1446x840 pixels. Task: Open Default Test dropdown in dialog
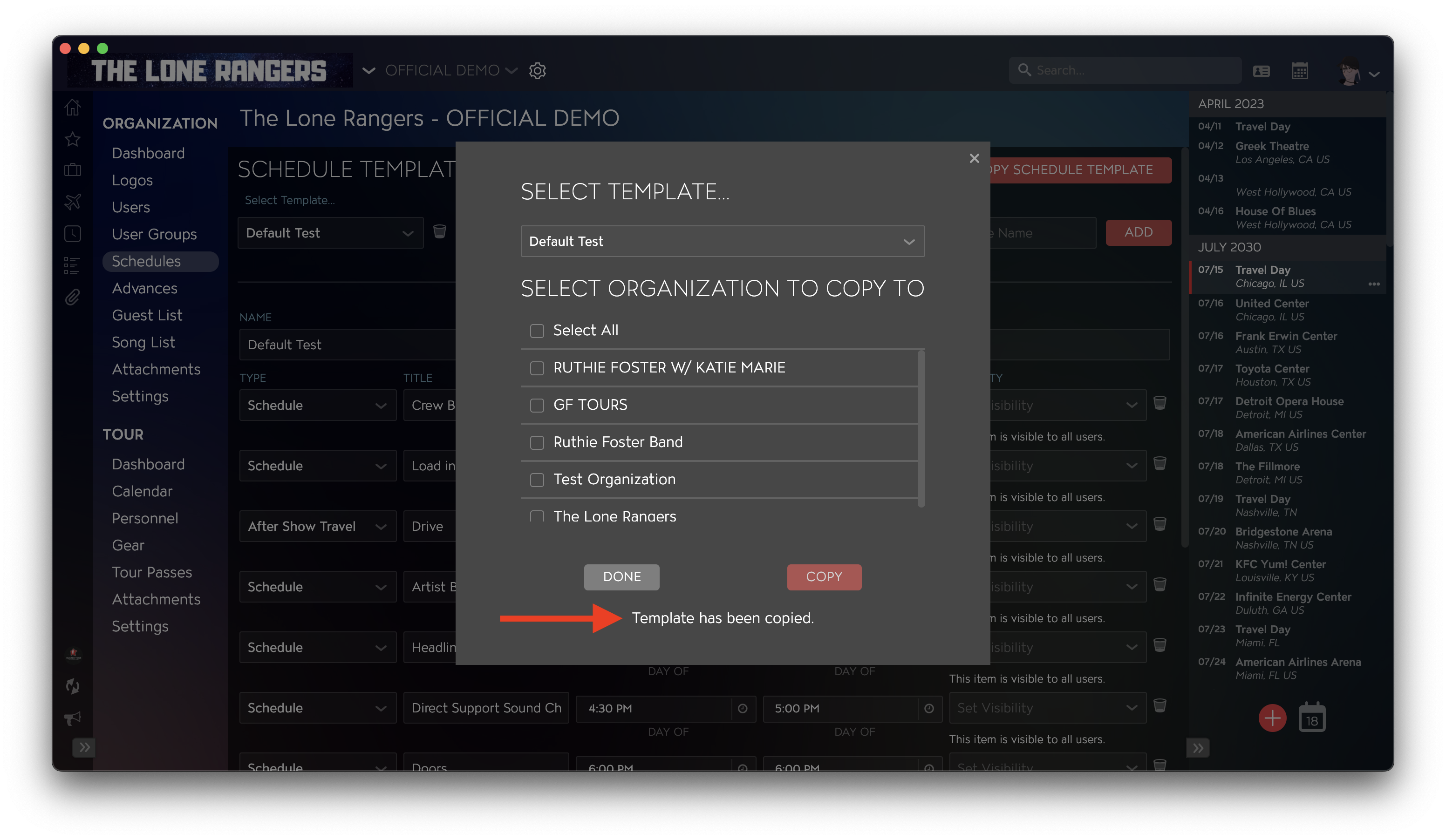723,241
